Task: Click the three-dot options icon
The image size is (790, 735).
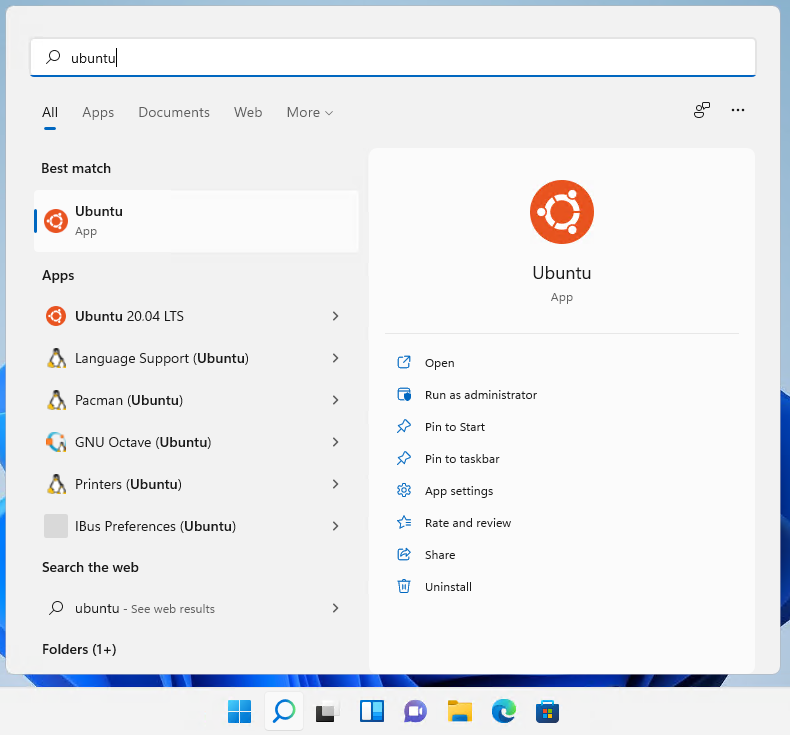Action: pos(738,111)
